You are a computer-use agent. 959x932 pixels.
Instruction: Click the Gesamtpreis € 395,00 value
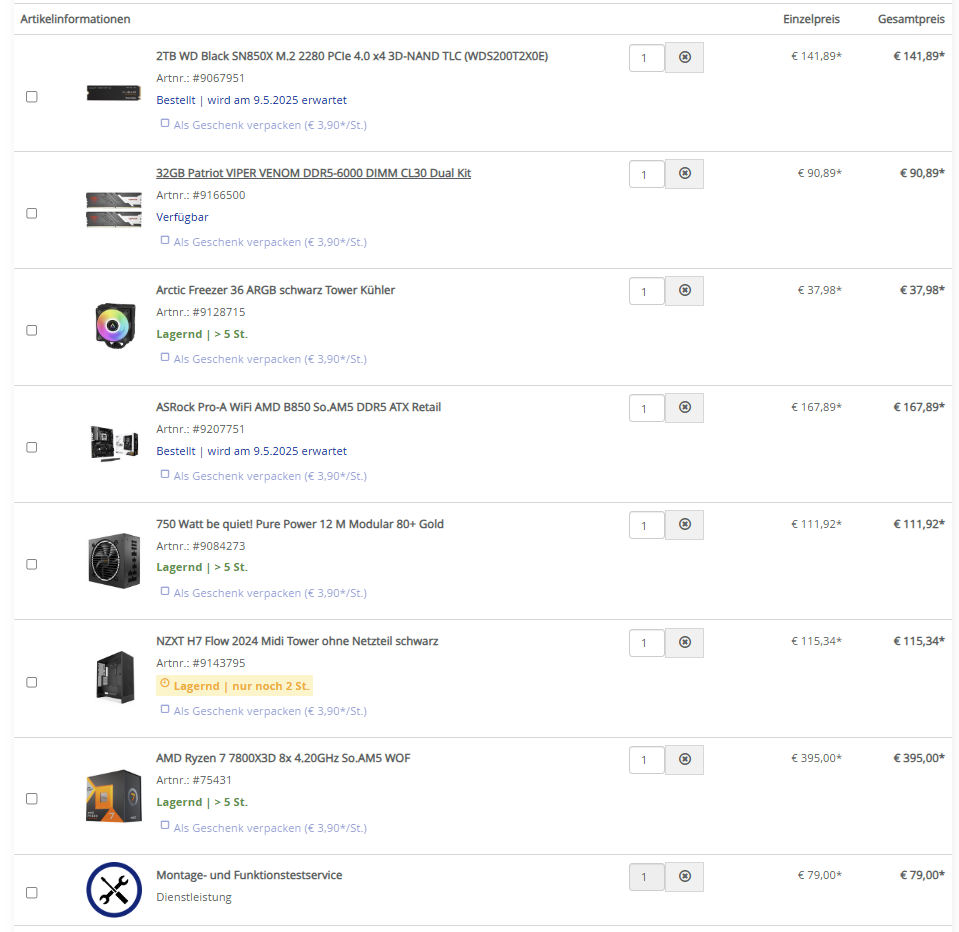(x=919, y=758)
